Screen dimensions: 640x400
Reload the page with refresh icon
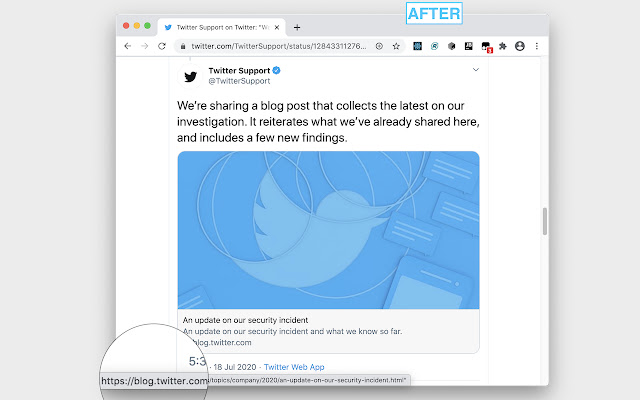(162, 46)
